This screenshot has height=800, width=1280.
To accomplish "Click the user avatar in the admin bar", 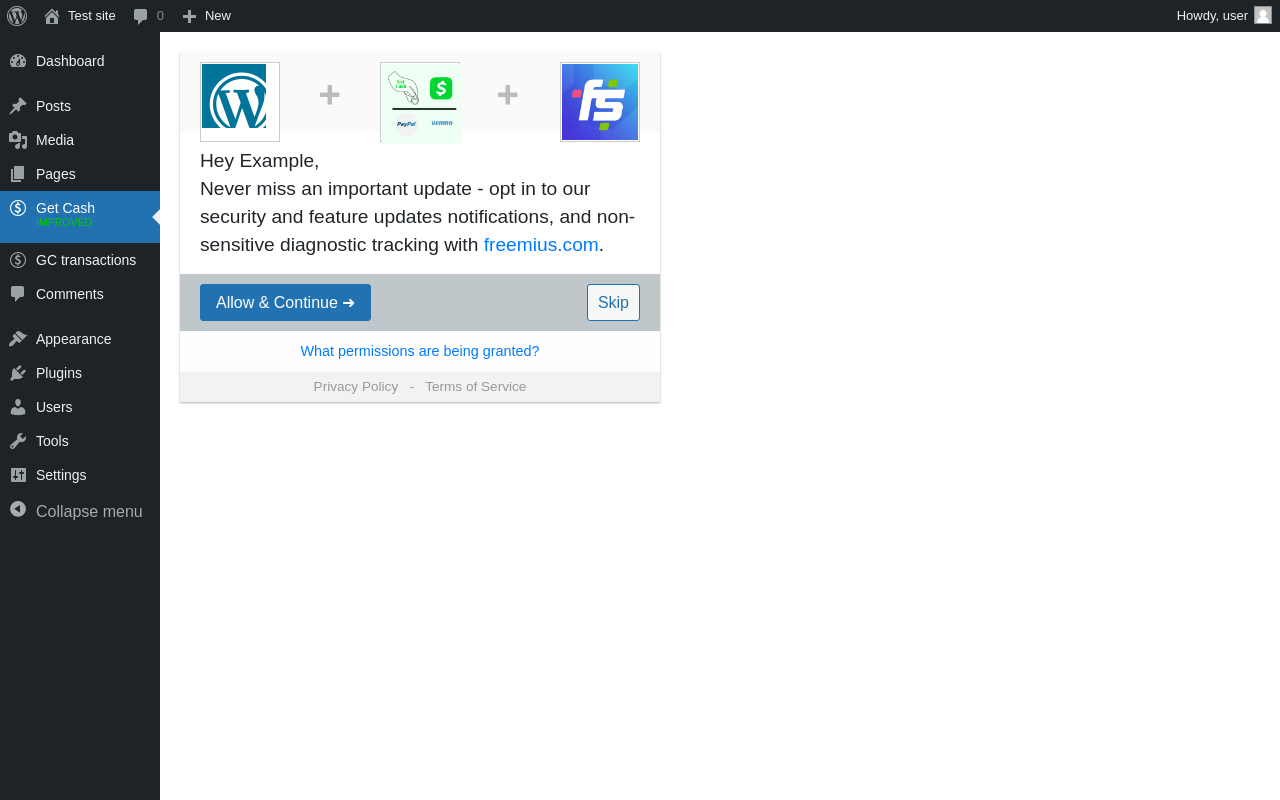I will click(1263, 15).
